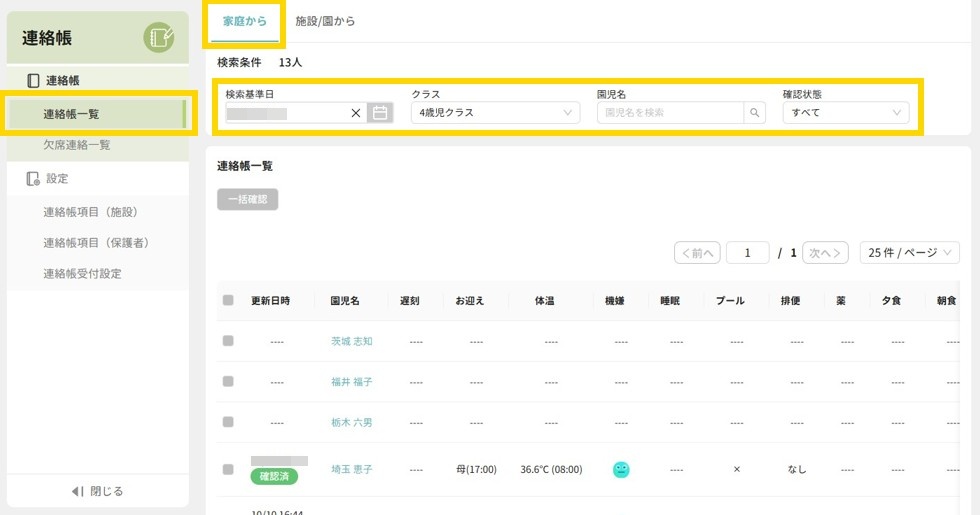Clear the 検索基準日 date with X icon
The height and width of the screenshot is (515, 980).
(356, 113)
